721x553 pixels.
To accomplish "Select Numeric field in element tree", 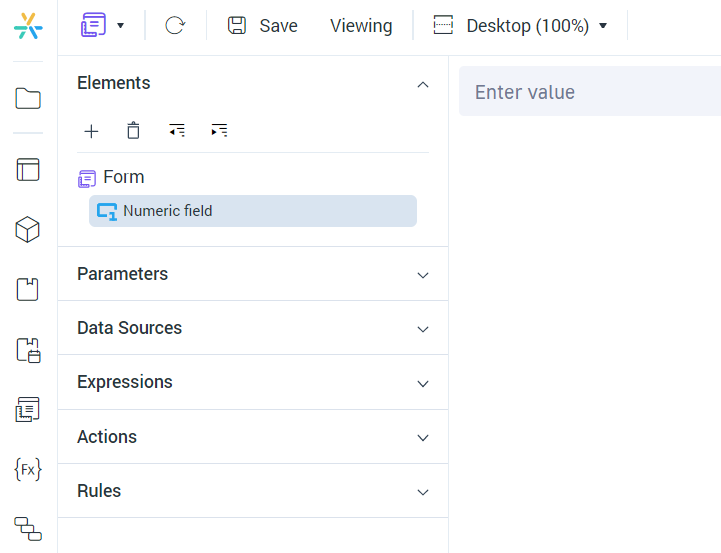I will pyautogui.click(x=167, y=211).
